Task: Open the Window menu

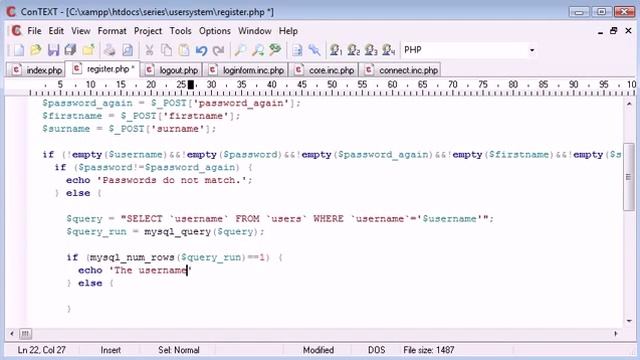Action: (x=255, y=31)
